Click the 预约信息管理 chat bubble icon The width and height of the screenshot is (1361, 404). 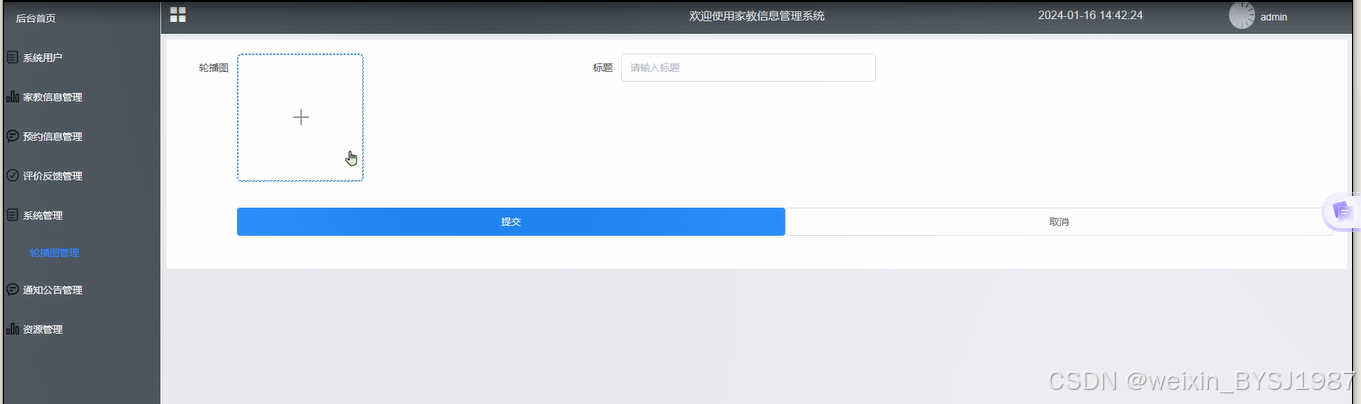click(x=12, y=136)
